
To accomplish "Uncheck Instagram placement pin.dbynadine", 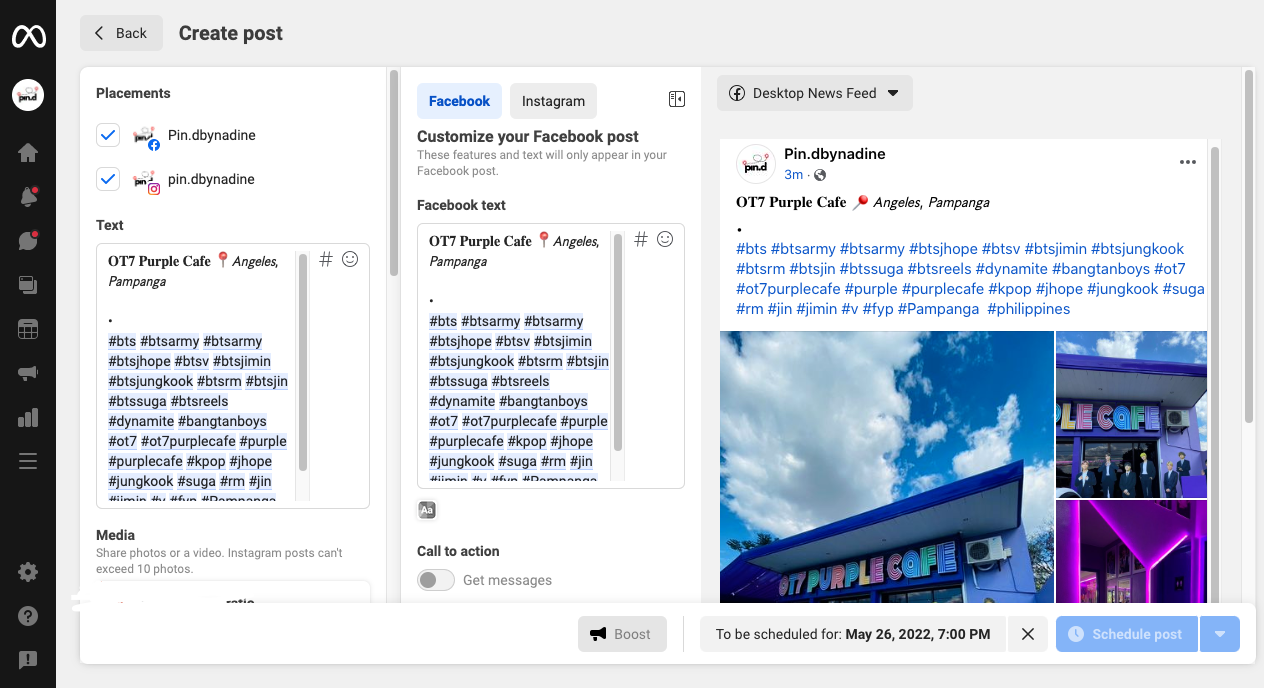I will coord(108,179).
